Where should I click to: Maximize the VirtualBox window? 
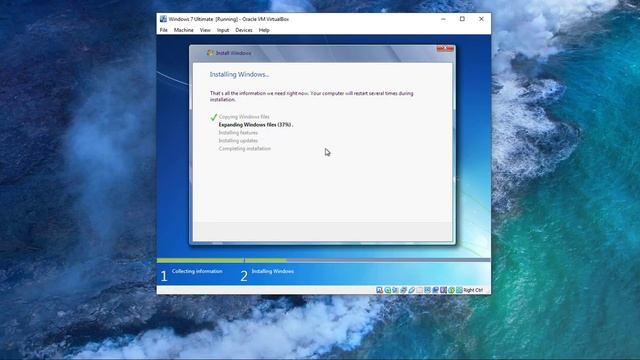462,19
